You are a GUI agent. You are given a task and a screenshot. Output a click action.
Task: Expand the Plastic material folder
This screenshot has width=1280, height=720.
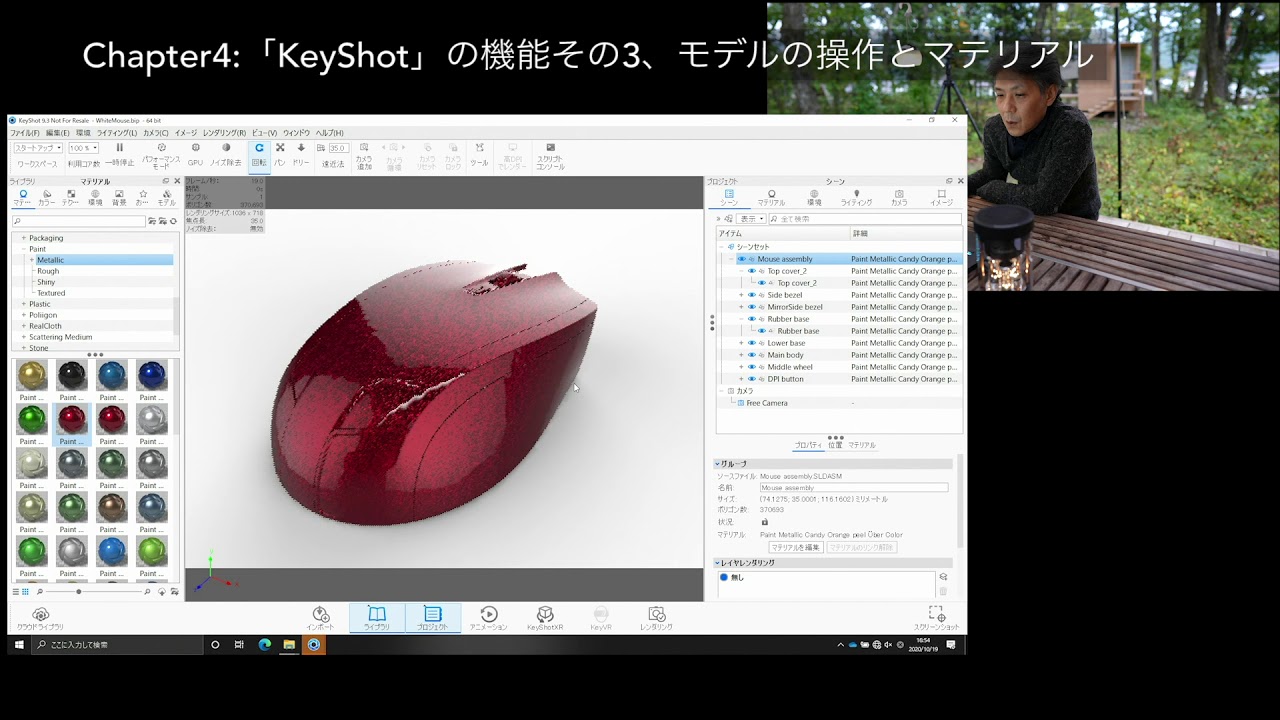[x=24, y=304]
